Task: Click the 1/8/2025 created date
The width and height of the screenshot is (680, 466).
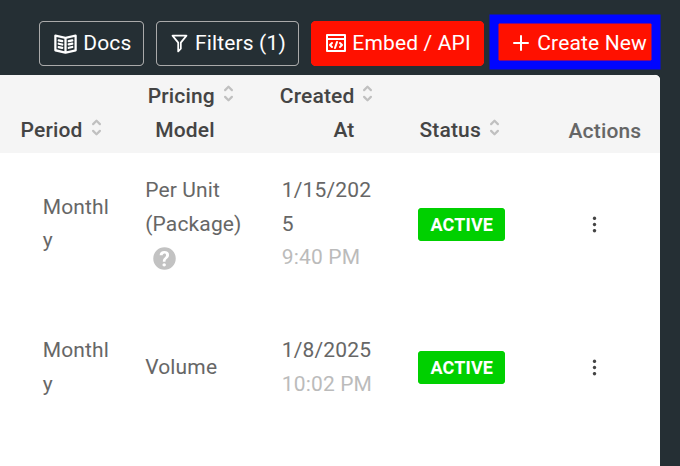Action: [x=326, y=350]
